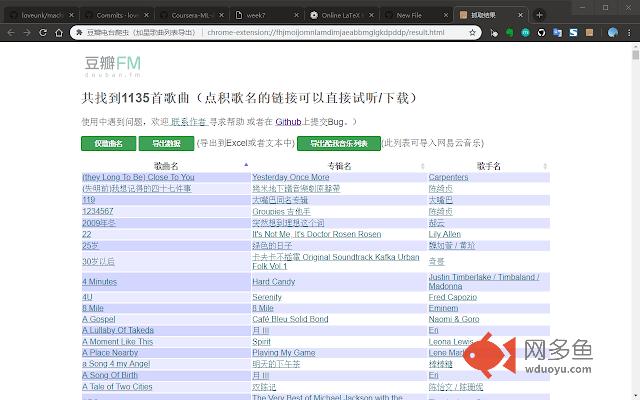Click the 豆瓣FM logo

(x=113, y=66)
